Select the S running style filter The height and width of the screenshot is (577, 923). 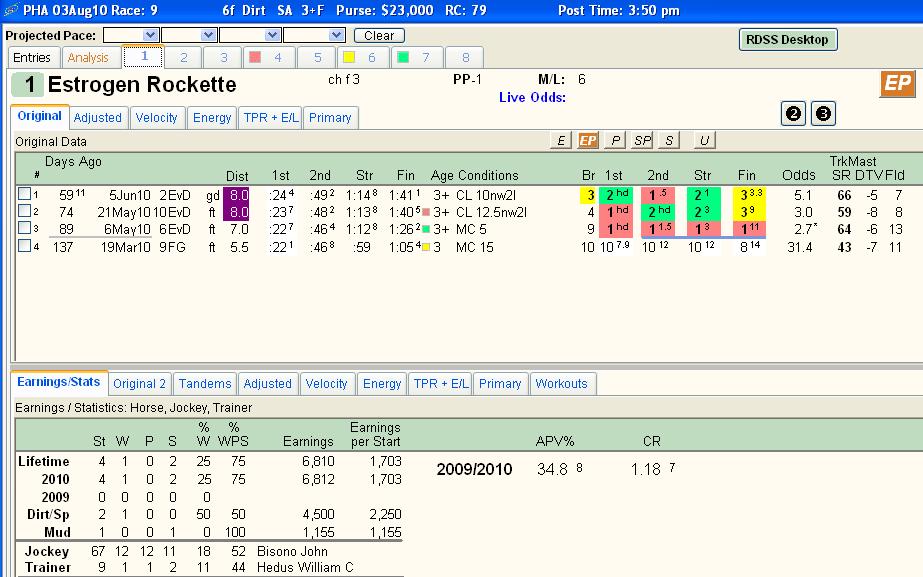coord(669,140)
